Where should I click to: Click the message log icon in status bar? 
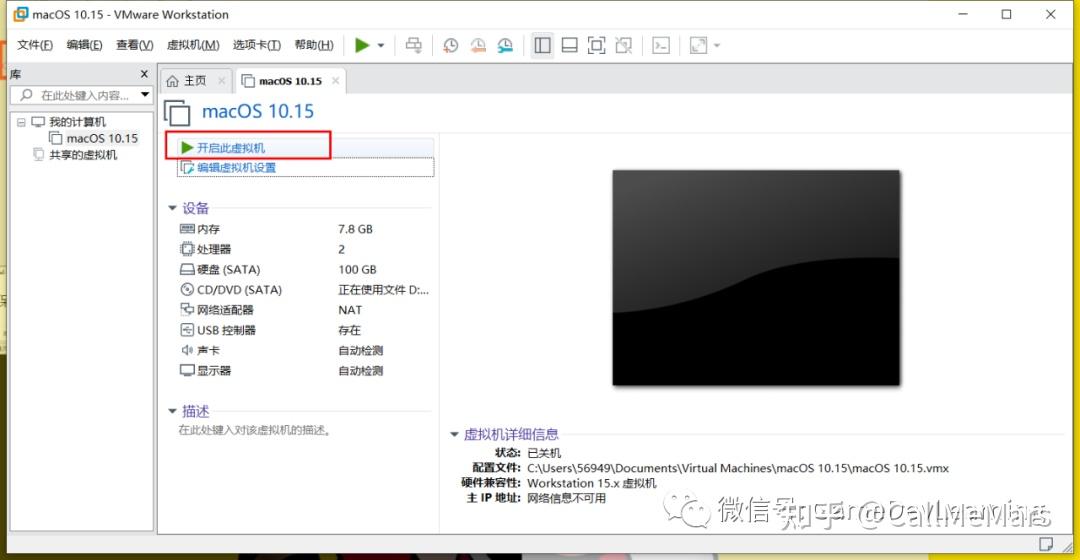tap(1046, 544)
